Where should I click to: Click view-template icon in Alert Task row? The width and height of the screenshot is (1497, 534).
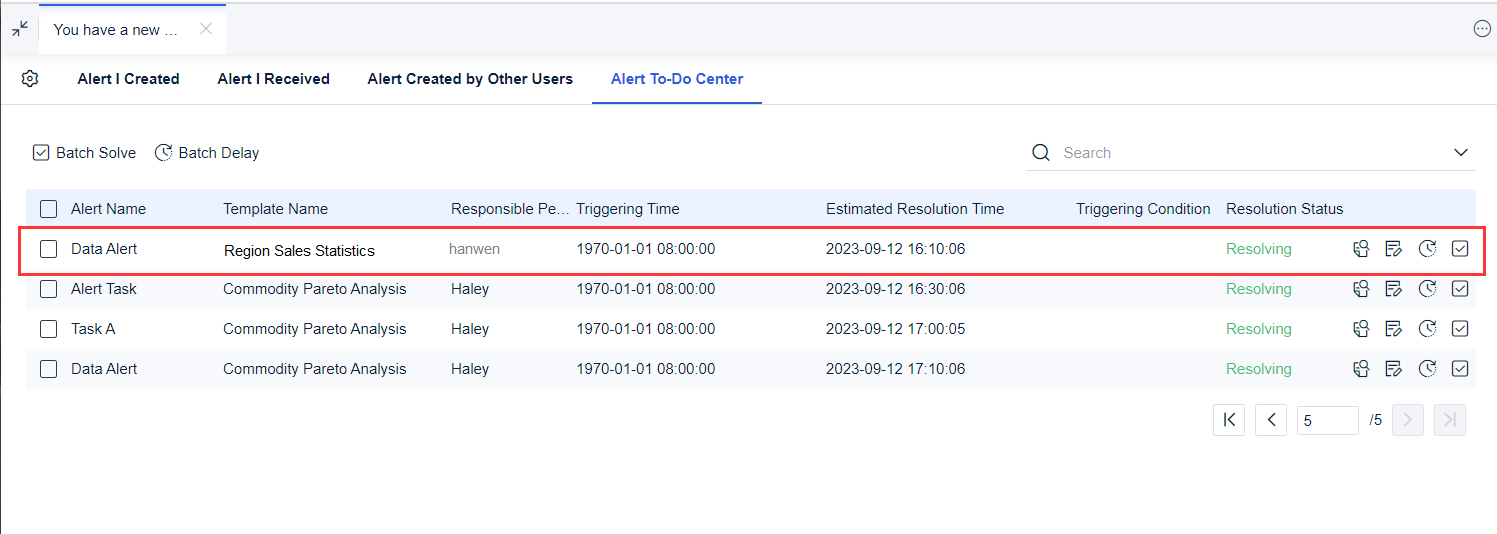pos(1361,289)
